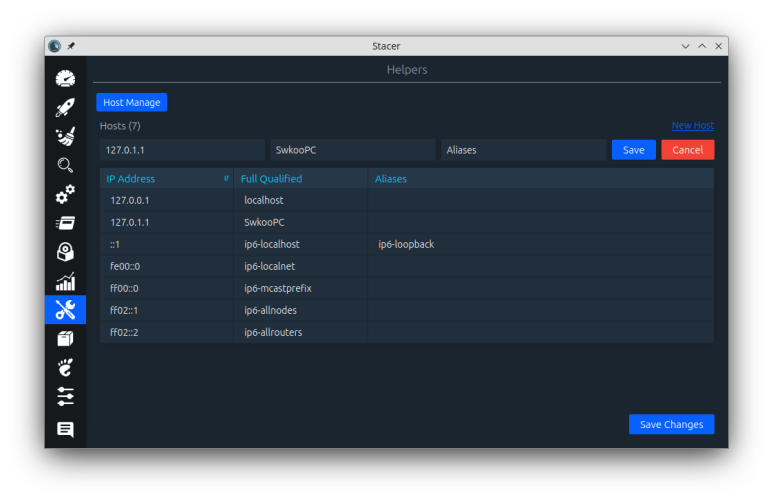Click the ip6-mcastprefix cell
773x501 pixels.
(x=301, y=288)
